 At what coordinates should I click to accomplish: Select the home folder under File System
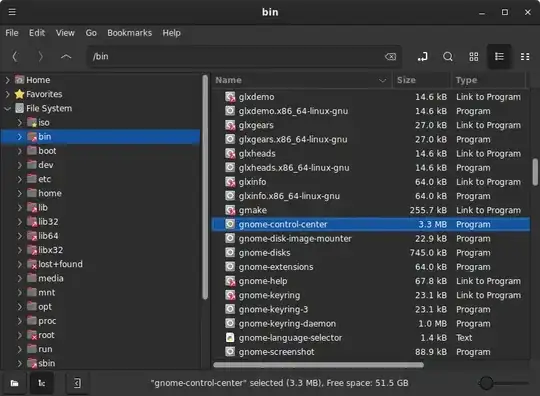(x=50, y=193)
